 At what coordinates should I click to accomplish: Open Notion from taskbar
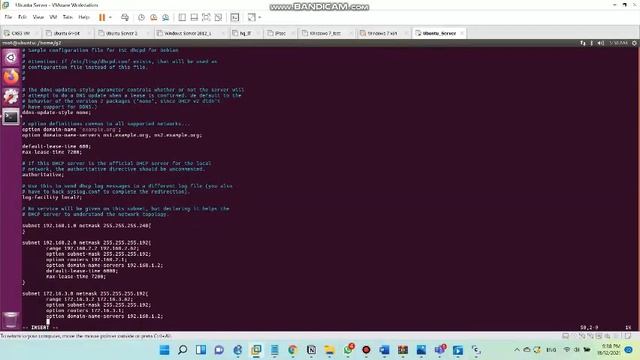(311, 350)
